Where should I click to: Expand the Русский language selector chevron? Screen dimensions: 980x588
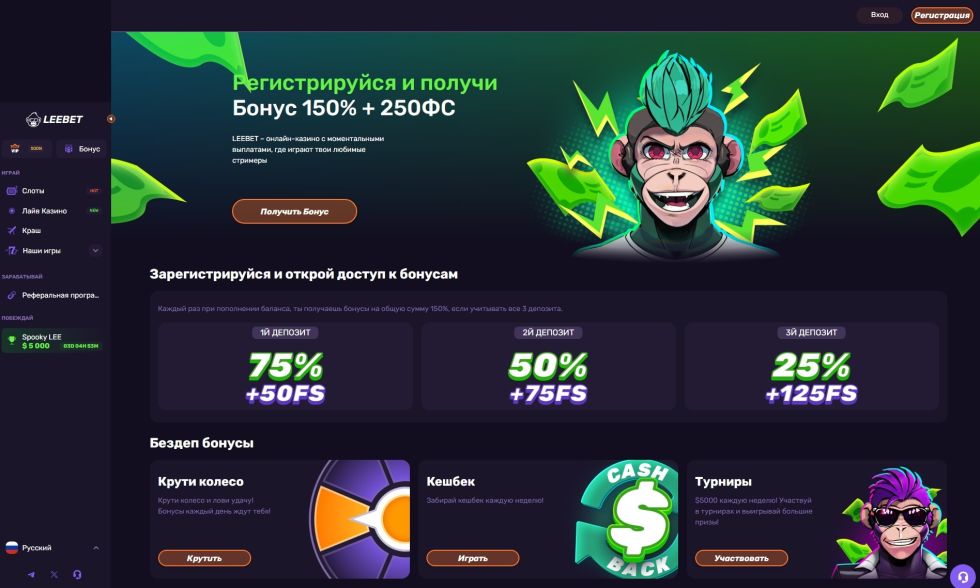coord(96,548)
